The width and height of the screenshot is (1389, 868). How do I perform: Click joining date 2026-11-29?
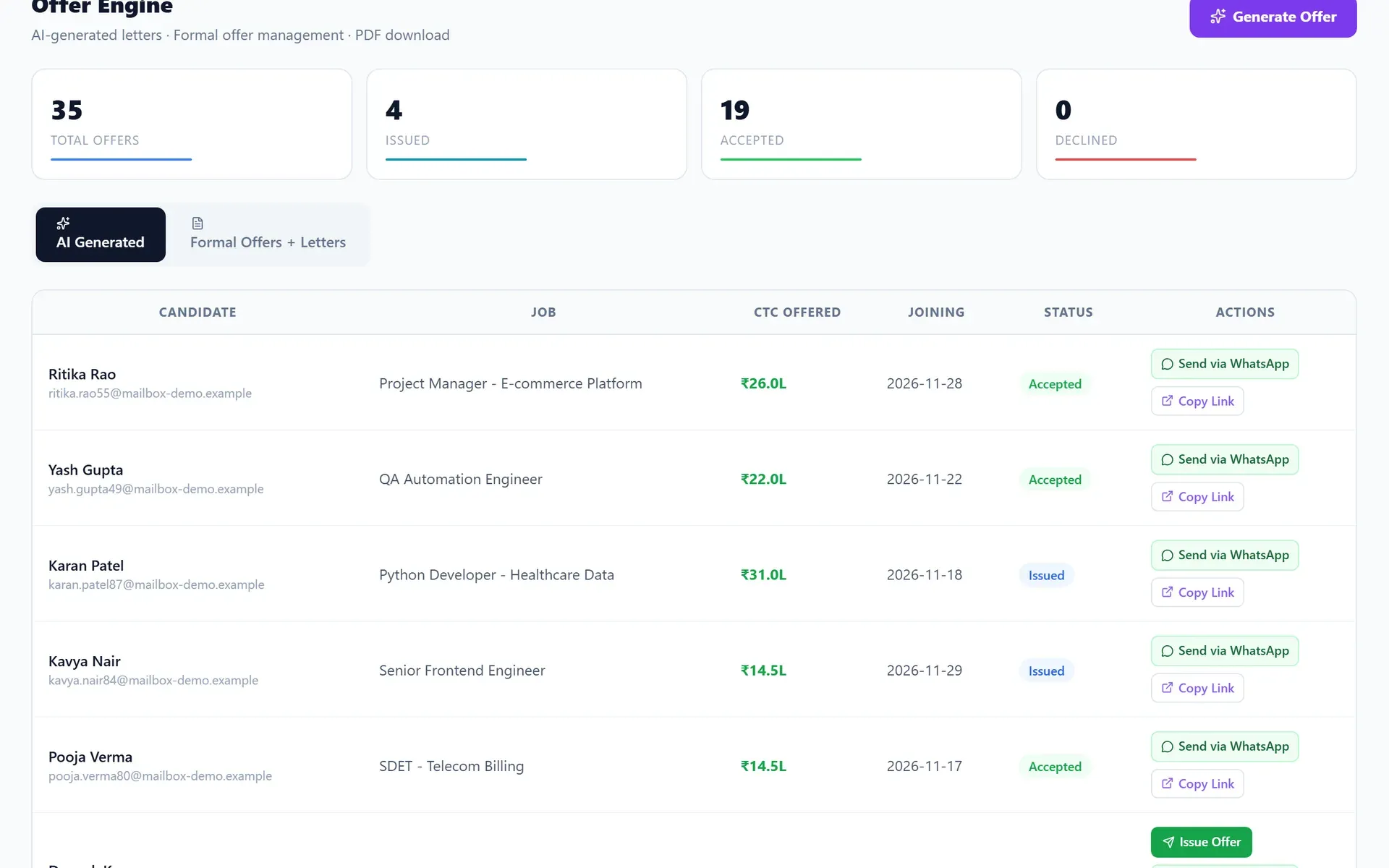pos(925,671)
